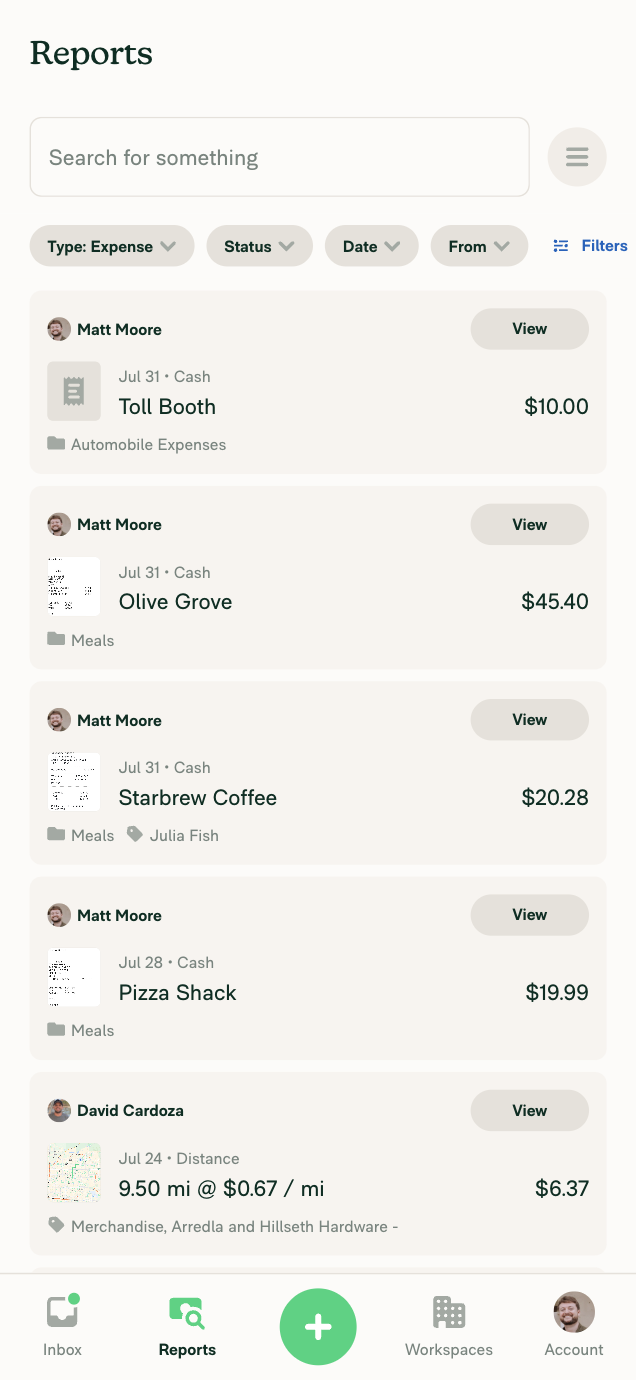The height and width of the screenshot is (1380, 636).
Task: Expand the Date filter dropdown
Action: [x=371, y=246]
